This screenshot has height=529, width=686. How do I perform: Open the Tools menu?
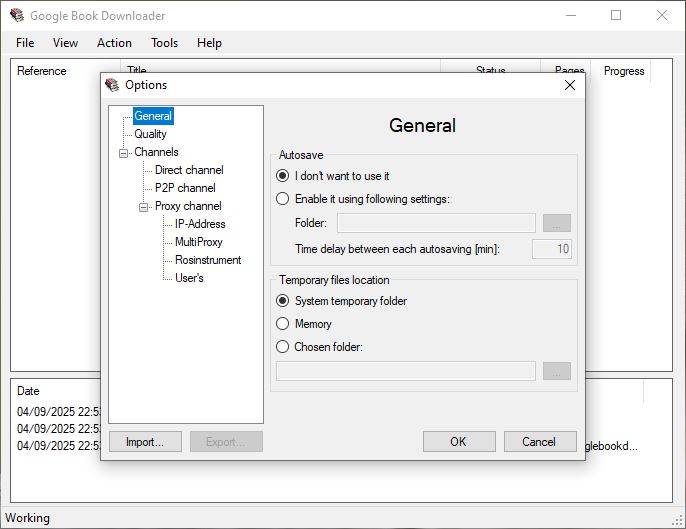(164, 43)
